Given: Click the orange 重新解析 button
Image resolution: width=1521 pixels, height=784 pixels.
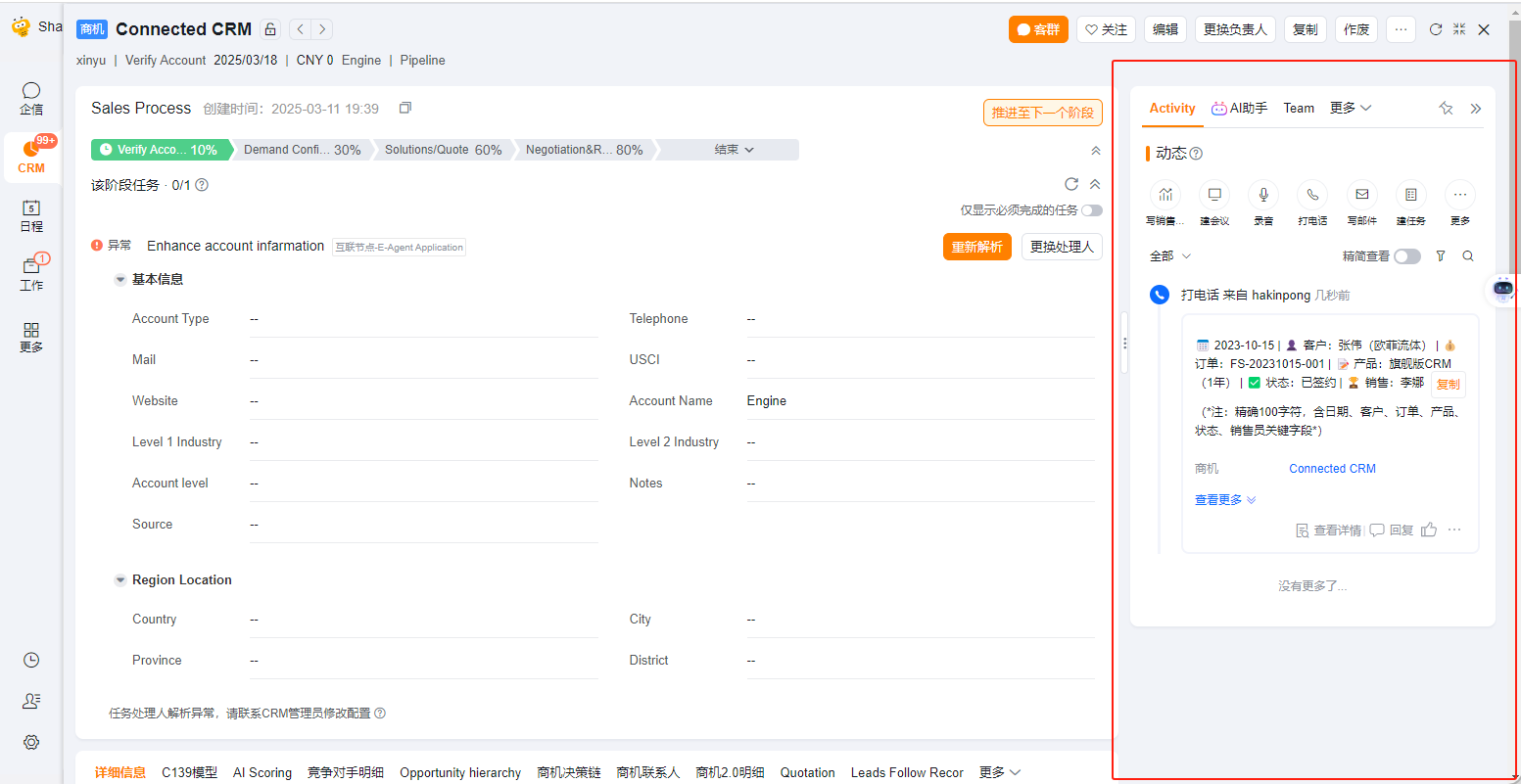Looking at the screenshot, I should point(976,247).
